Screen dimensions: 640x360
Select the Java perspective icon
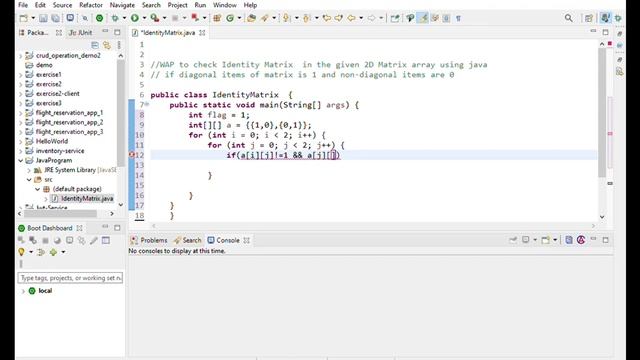pyautogui.click(x=605, y=18)
